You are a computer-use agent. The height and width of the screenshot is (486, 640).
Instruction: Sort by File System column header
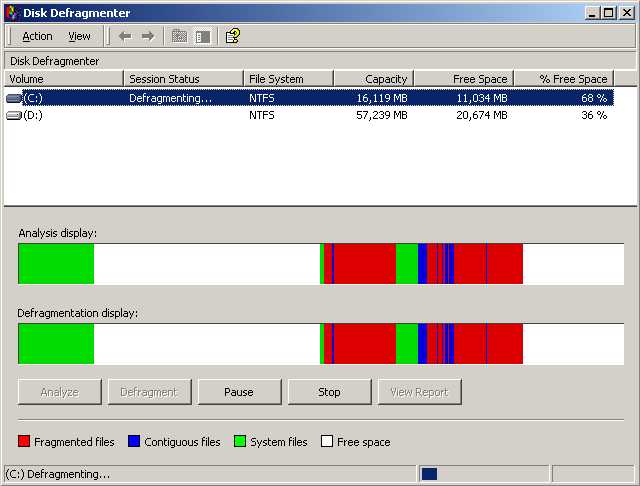coord(289,79)
